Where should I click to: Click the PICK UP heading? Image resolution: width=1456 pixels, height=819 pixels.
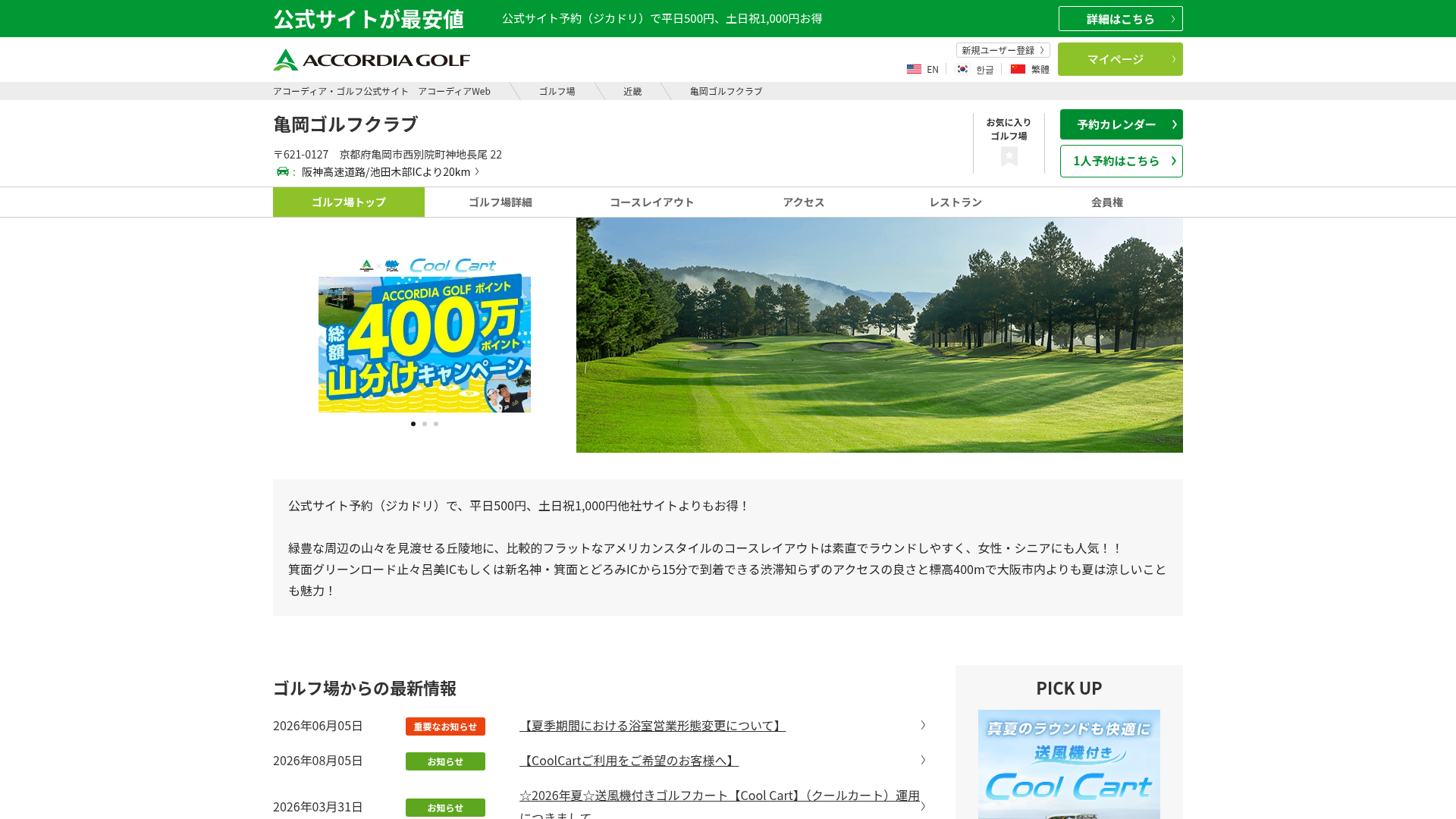pos(1069,688)
